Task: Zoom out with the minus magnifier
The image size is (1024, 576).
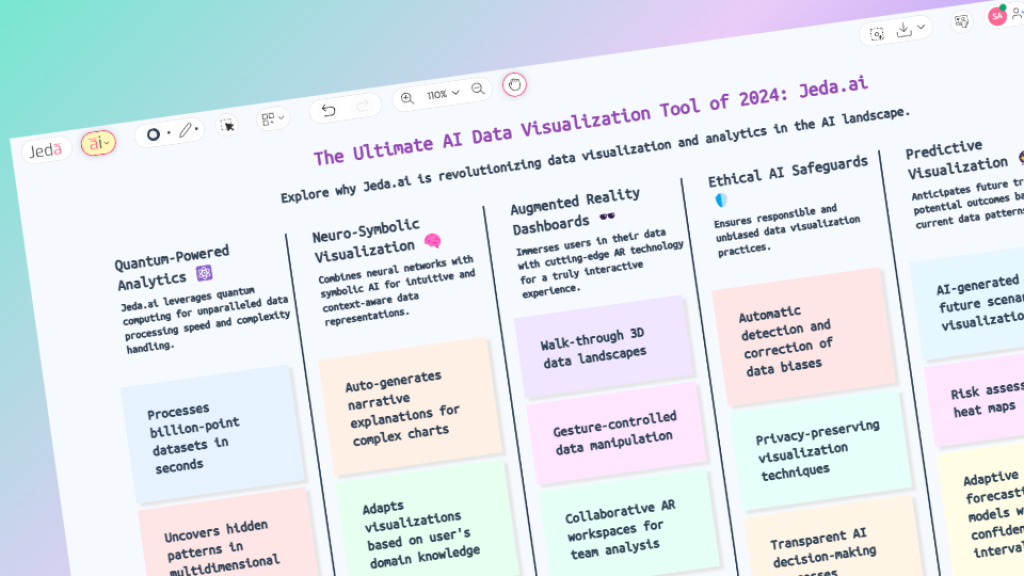Action: [478, 89]
